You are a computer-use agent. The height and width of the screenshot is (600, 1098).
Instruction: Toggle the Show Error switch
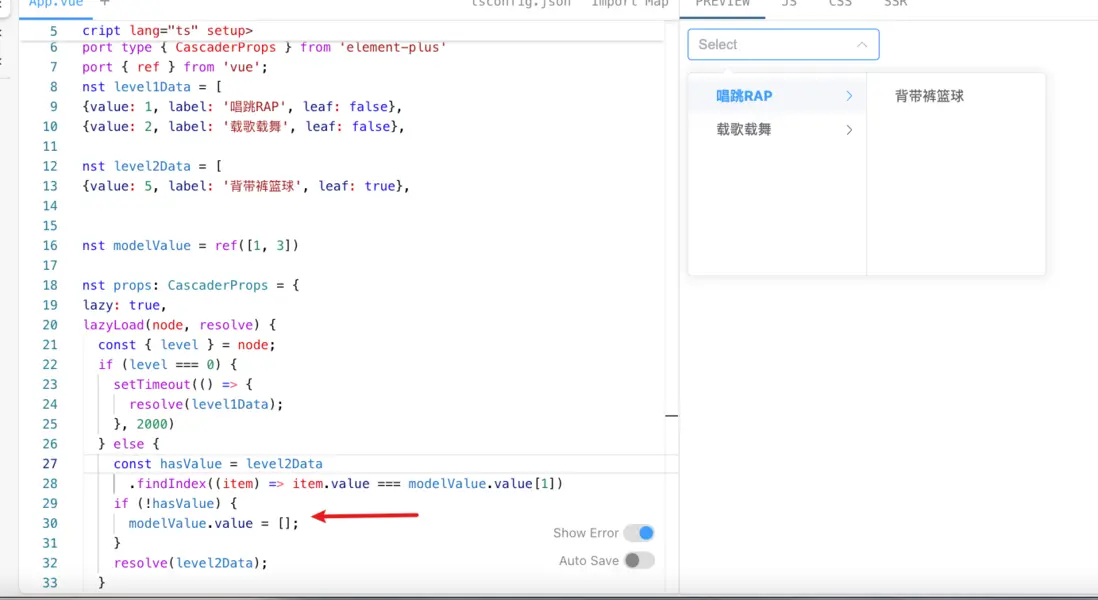click(639, 533)
